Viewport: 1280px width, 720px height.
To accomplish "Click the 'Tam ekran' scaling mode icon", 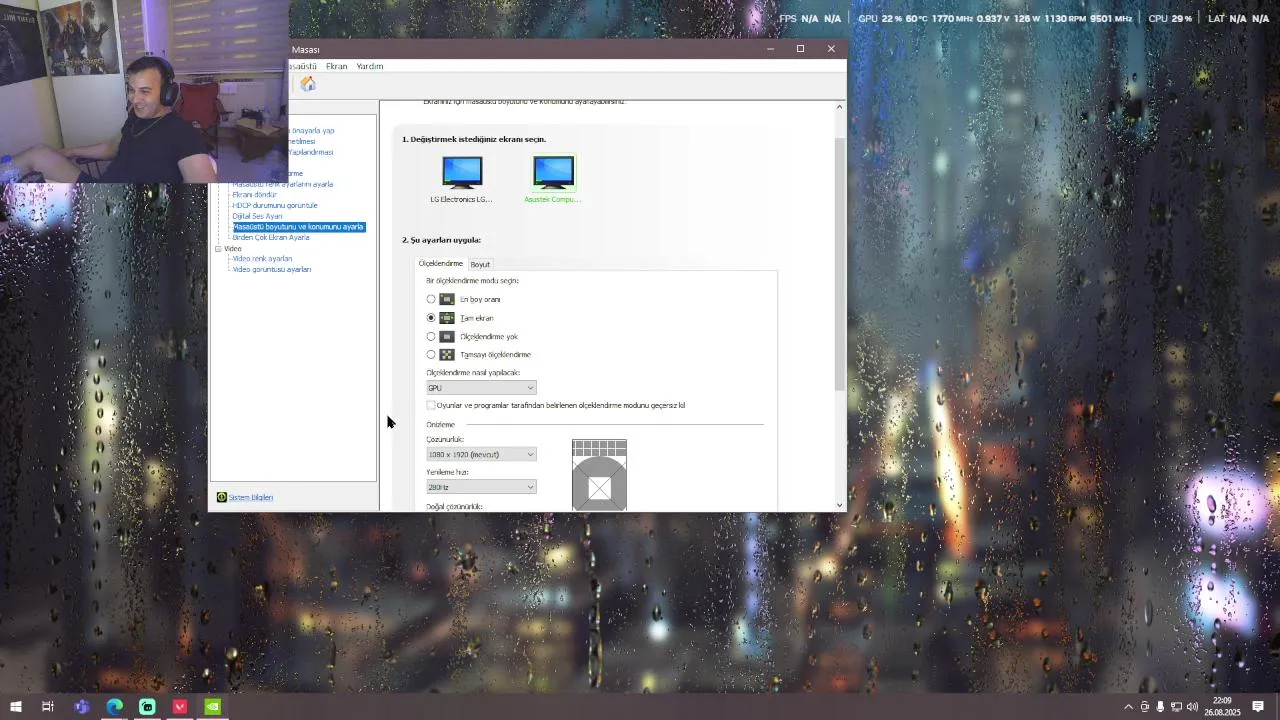I will [x=447, y=318].
